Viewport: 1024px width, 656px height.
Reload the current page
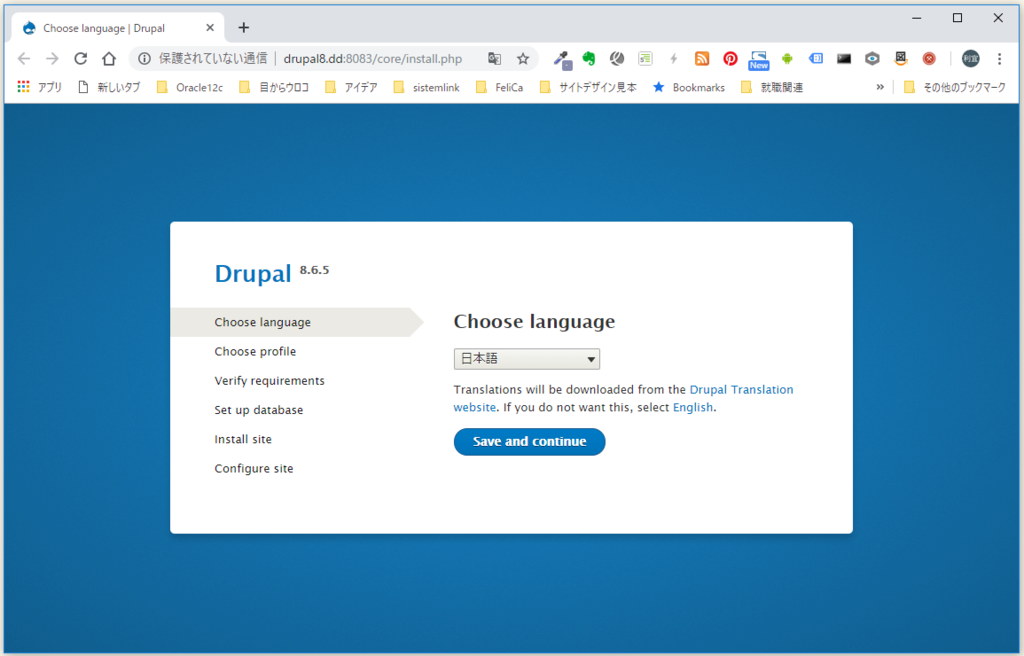pos(80,59)
